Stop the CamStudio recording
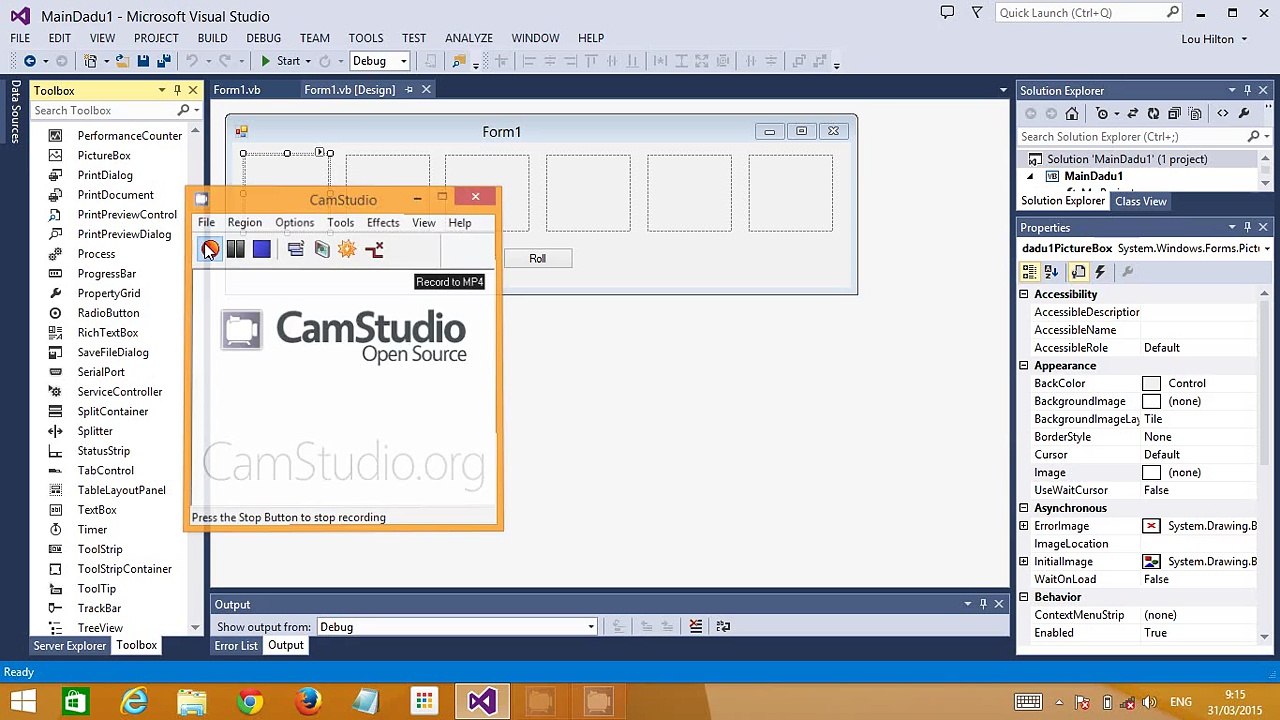 262,249
